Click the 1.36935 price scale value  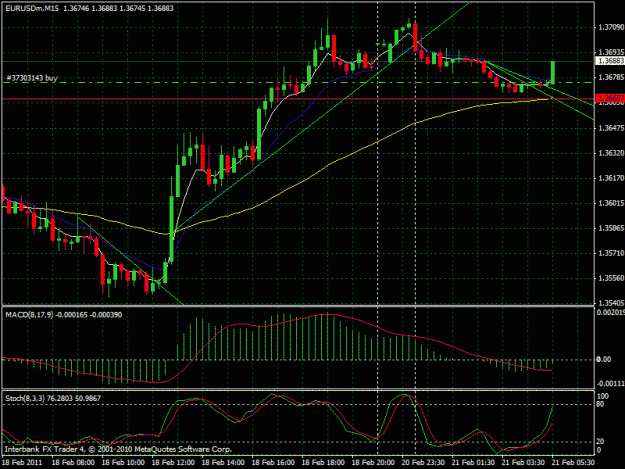[611, 52]
